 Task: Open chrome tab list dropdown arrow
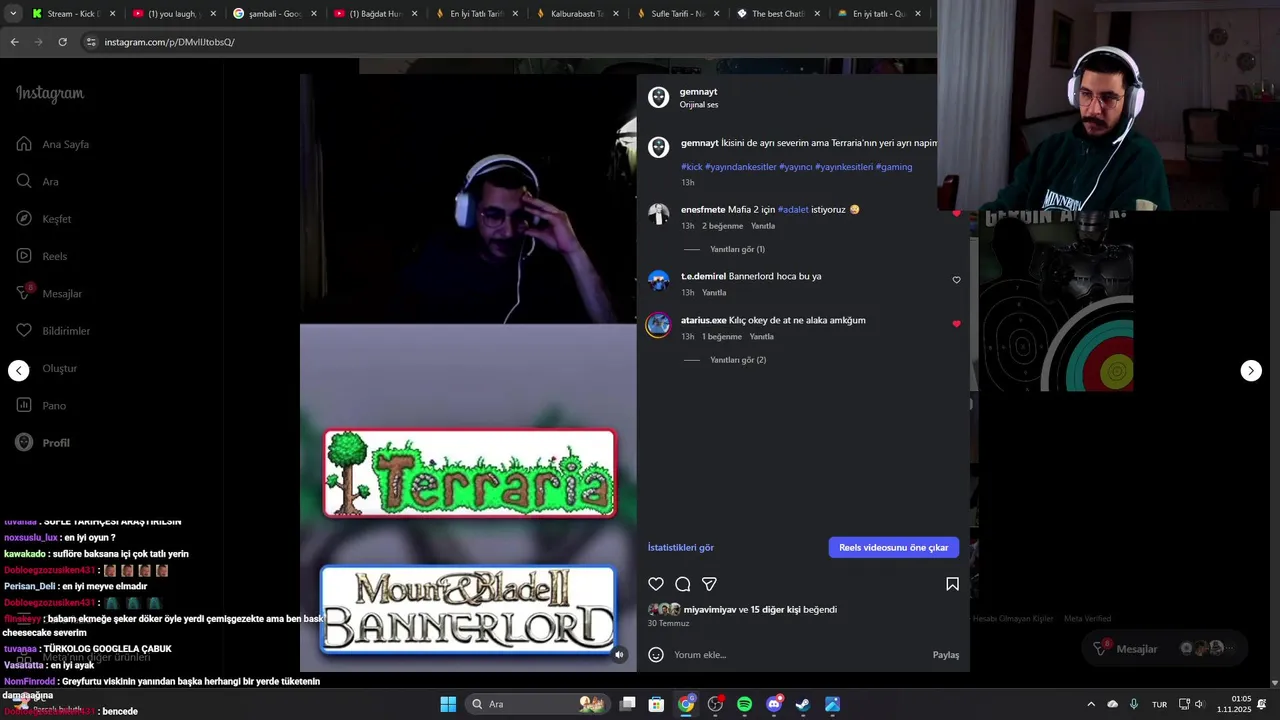tap(13, 14)
